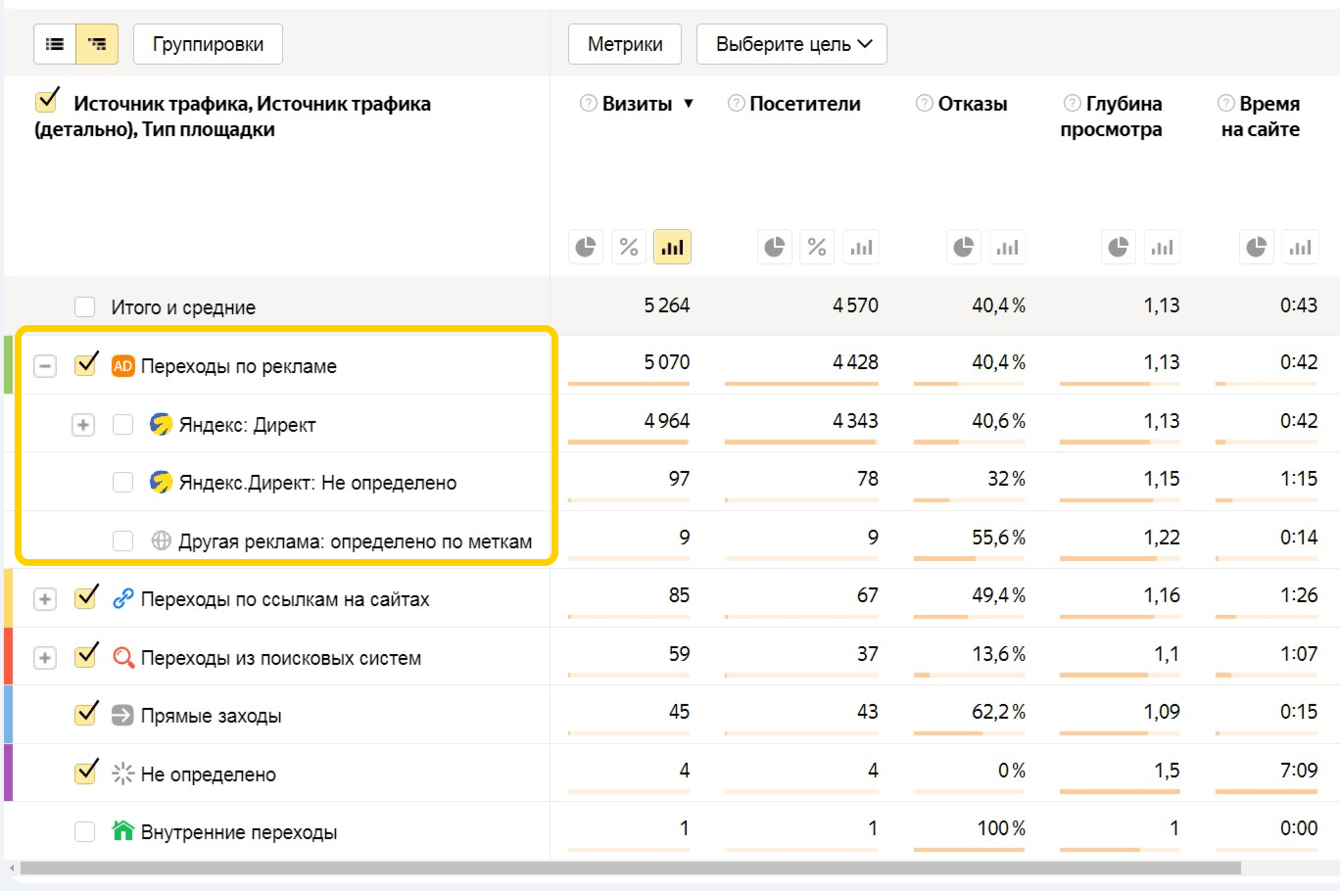Viewport: 1340px width, 891px height.
Task: Expand Переходы из поисковых систем row
Action: click(44, 658)
